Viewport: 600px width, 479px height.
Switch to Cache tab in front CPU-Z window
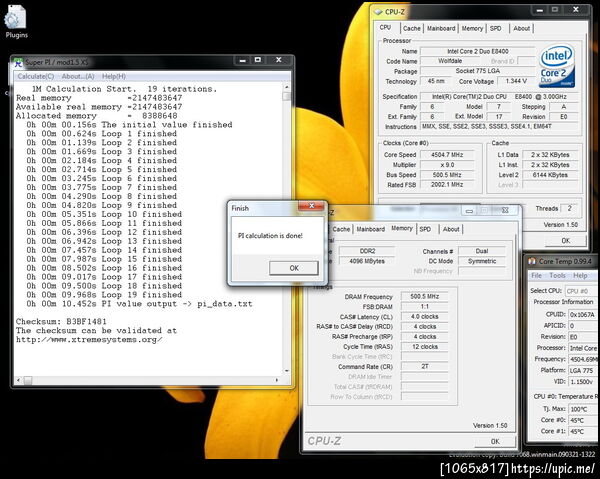(341, 229)
